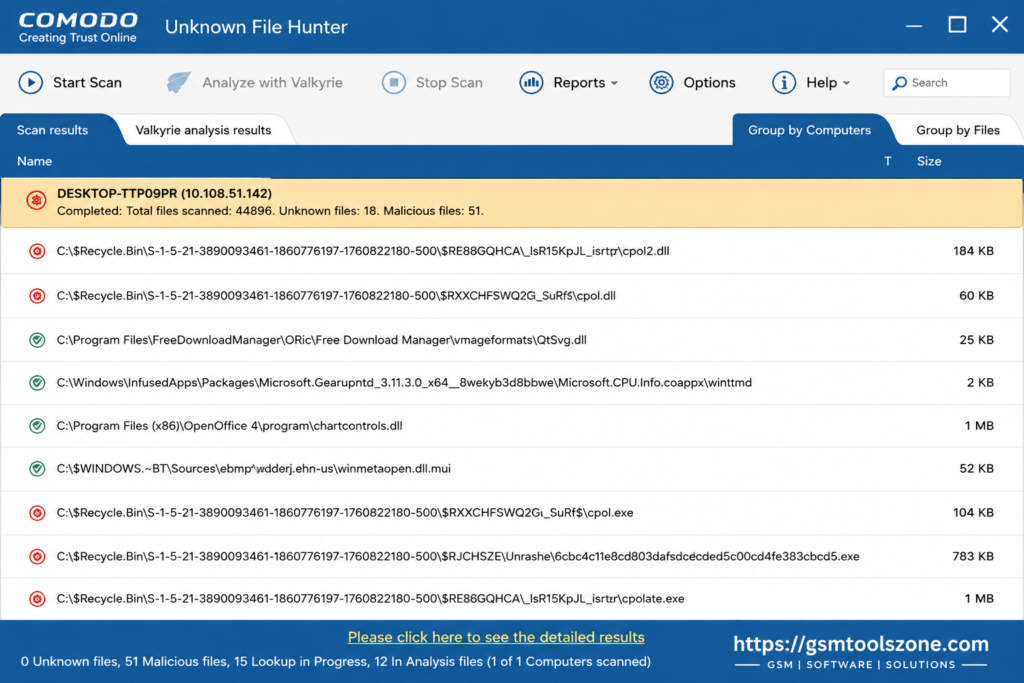The image size is (1024, 683).
Task: Click the 783 KB size value
Action: coord(973,556)
